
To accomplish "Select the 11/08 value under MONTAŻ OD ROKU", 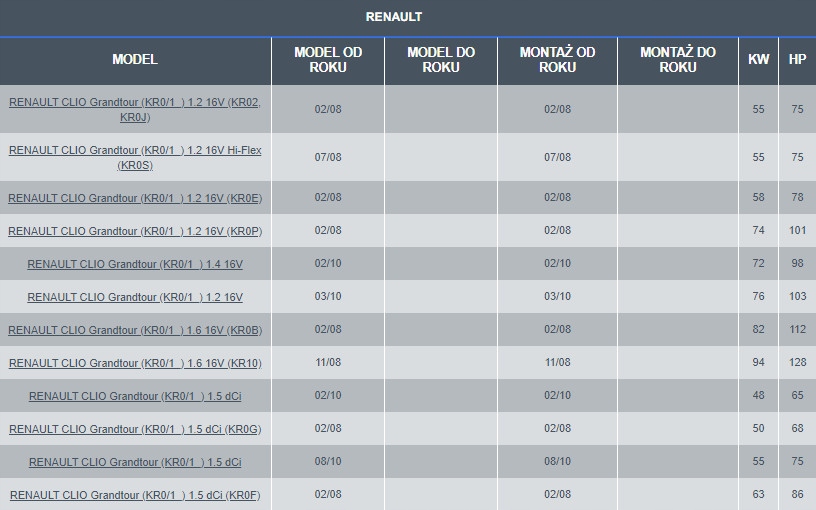I will pos(557,362).
